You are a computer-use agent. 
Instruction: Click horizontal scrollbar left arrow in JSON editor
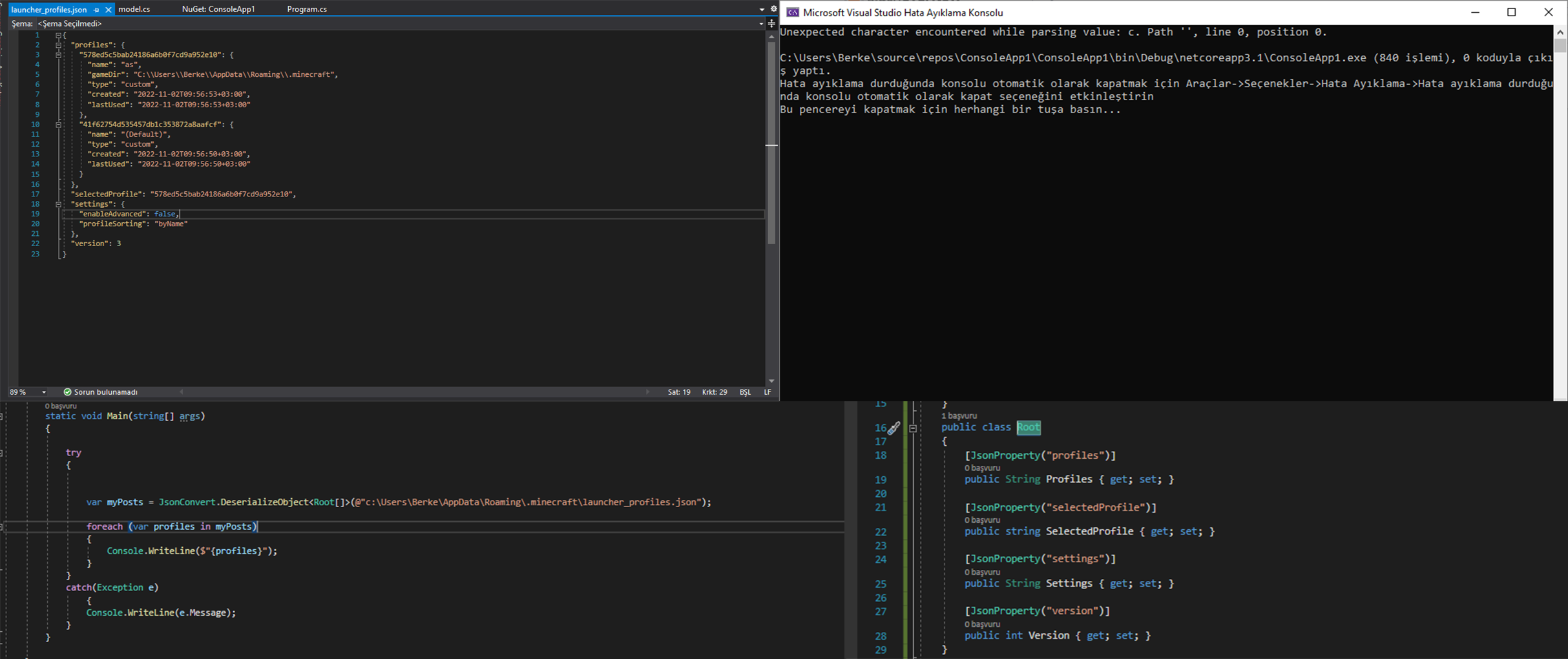pyautogui.click(x=182, y=392)
